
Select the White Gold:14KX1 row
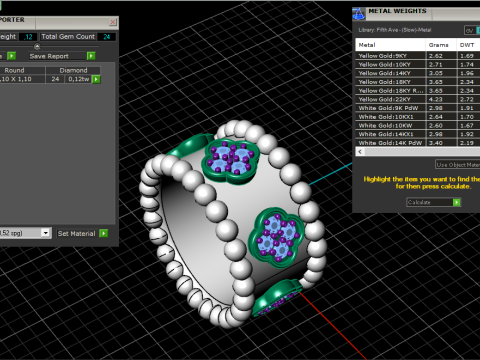tap(418, 134)
